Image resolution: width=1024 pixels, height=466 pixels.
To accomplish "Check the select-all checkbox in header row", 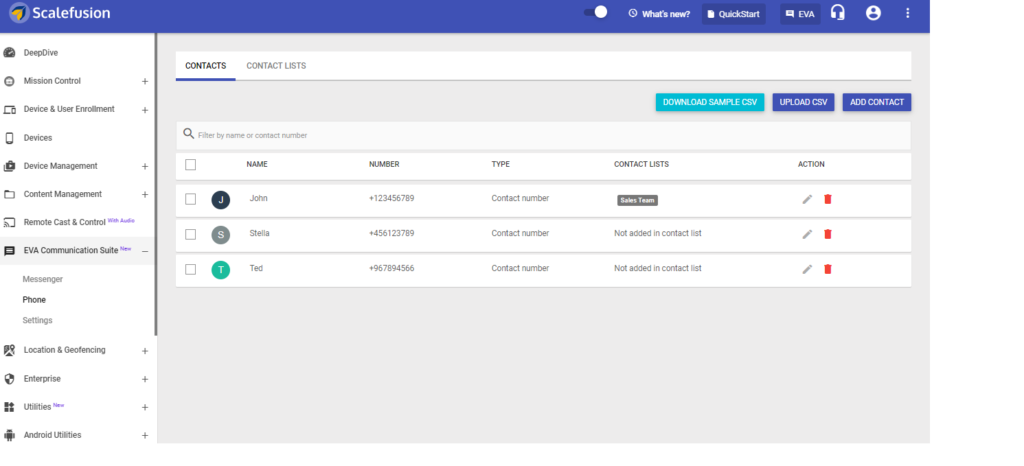I will click(191, 165).
